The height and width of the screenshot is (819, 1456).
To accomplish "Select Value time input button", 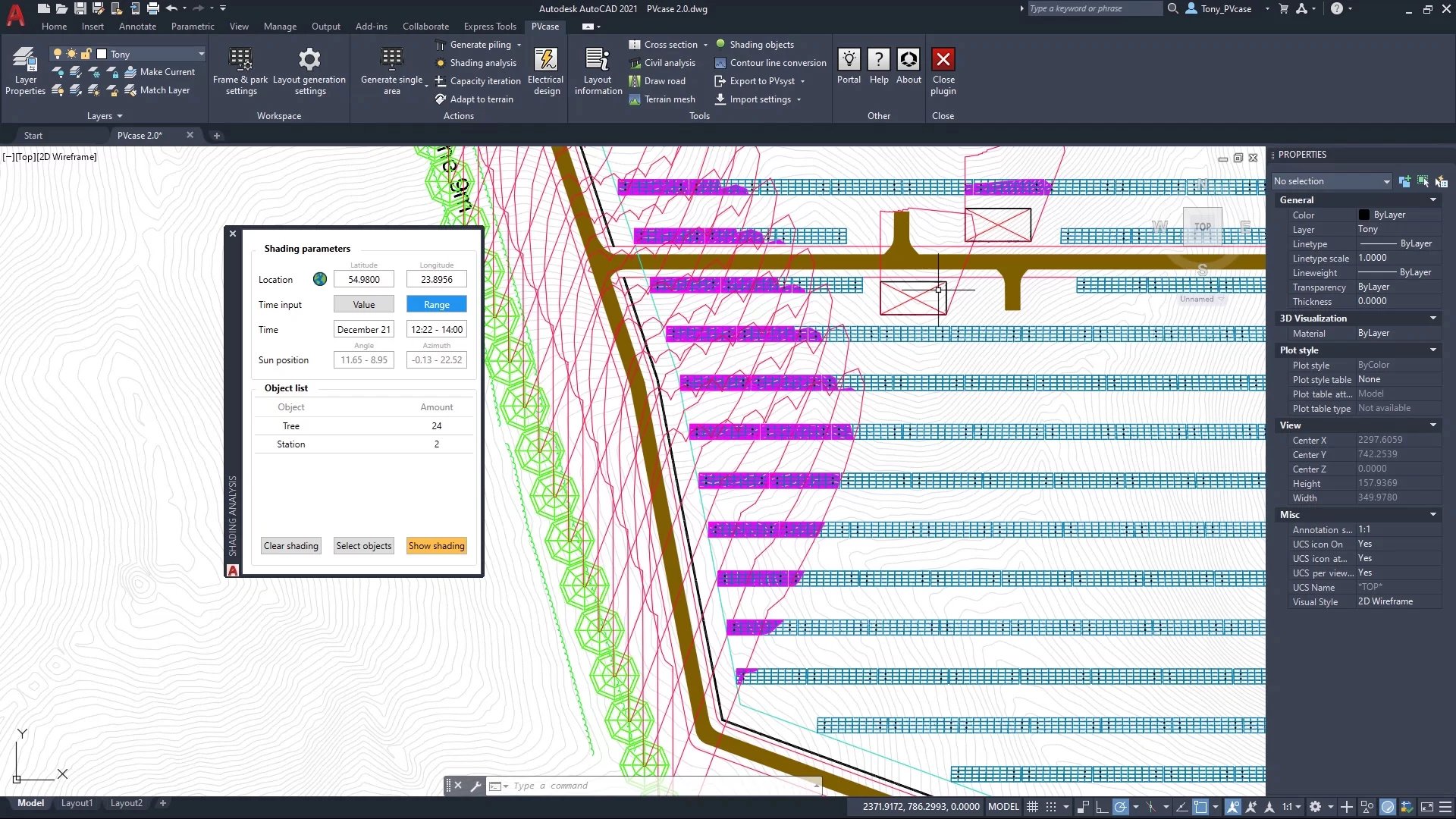I will pos(364,305).
